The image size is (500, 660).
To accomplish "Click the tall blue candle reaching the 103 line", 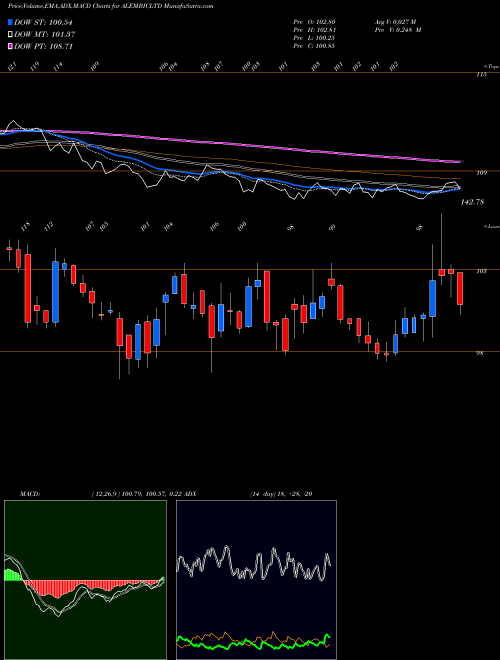I will (x=55, y=292).
